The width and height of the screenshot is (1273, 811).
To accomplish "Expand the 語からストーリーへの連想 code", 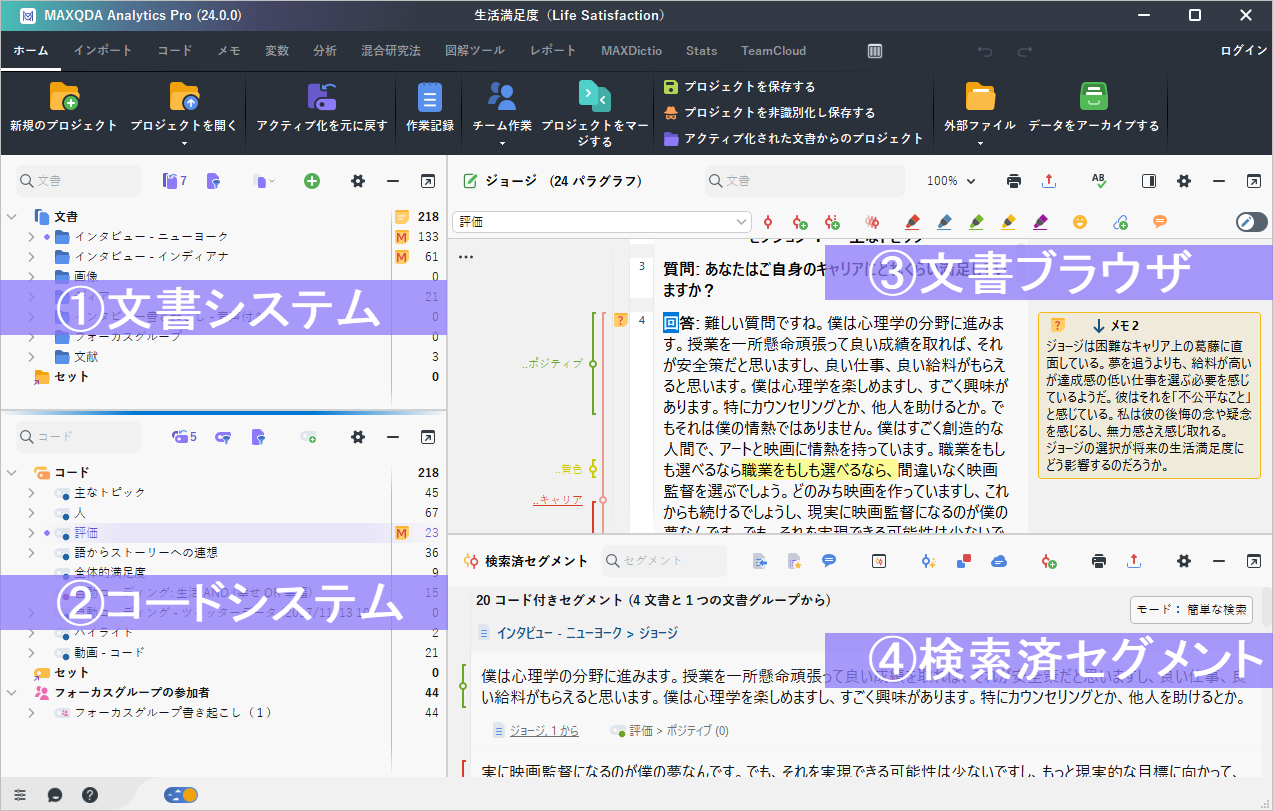I will point(32,553).
